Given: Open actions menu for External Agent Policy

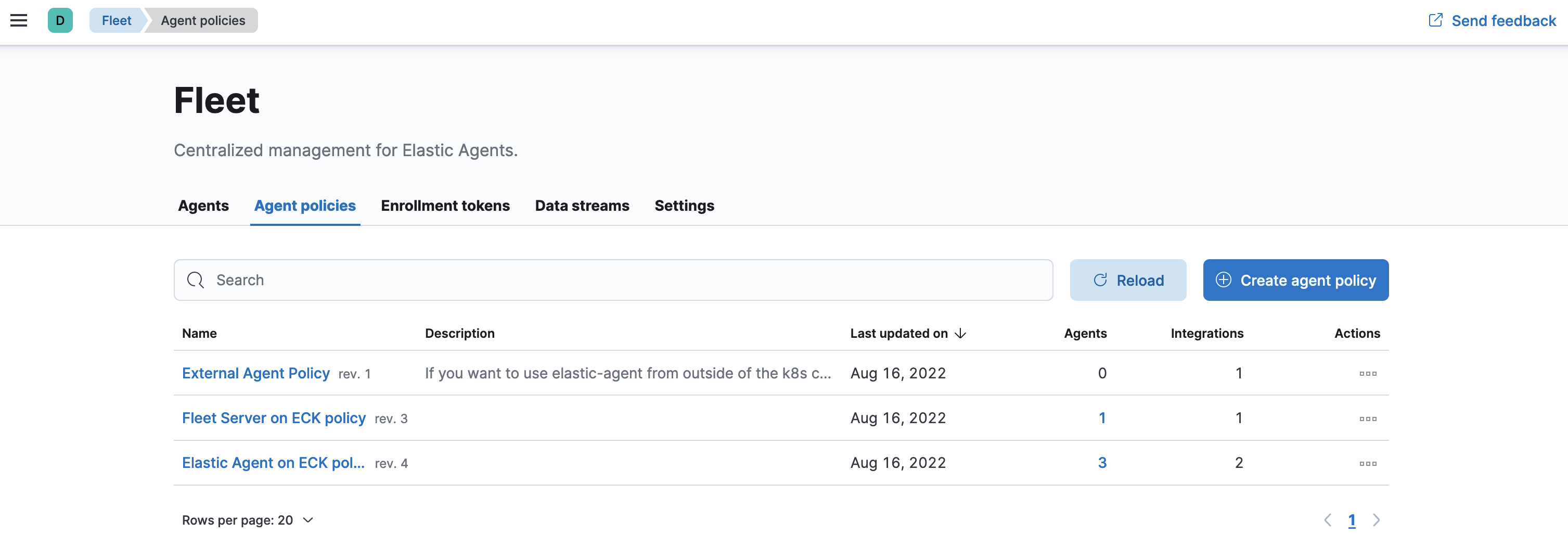Looking at the screenshot, I should click(x=1367, y=373).
